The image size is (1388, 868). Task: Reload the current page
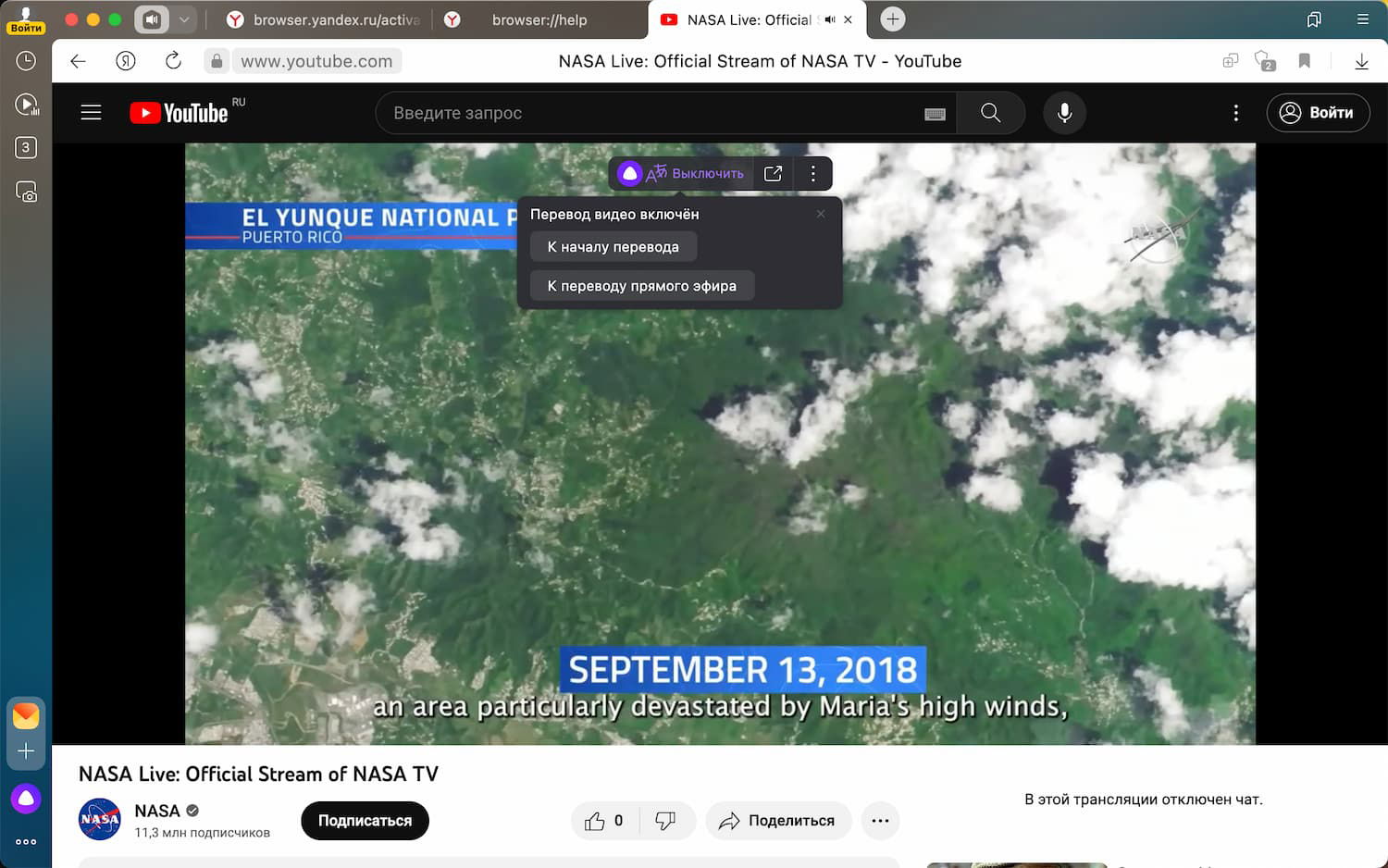tap(173, 61)
